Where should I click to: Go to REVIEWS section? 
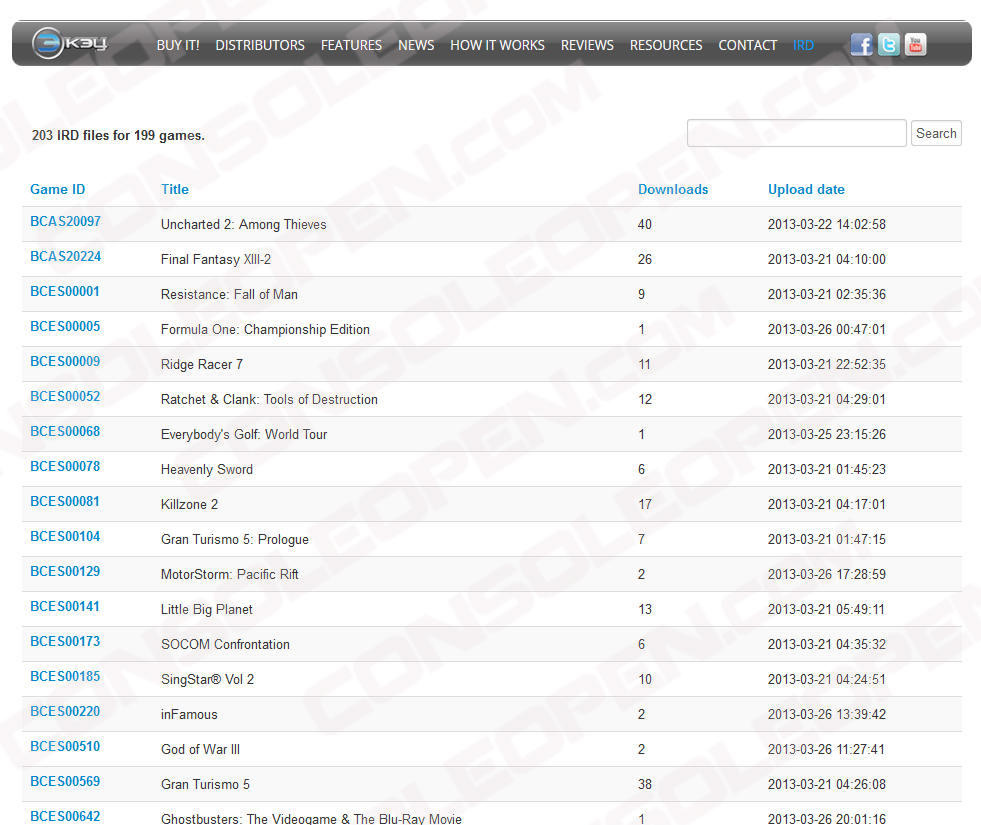[587, 46]
